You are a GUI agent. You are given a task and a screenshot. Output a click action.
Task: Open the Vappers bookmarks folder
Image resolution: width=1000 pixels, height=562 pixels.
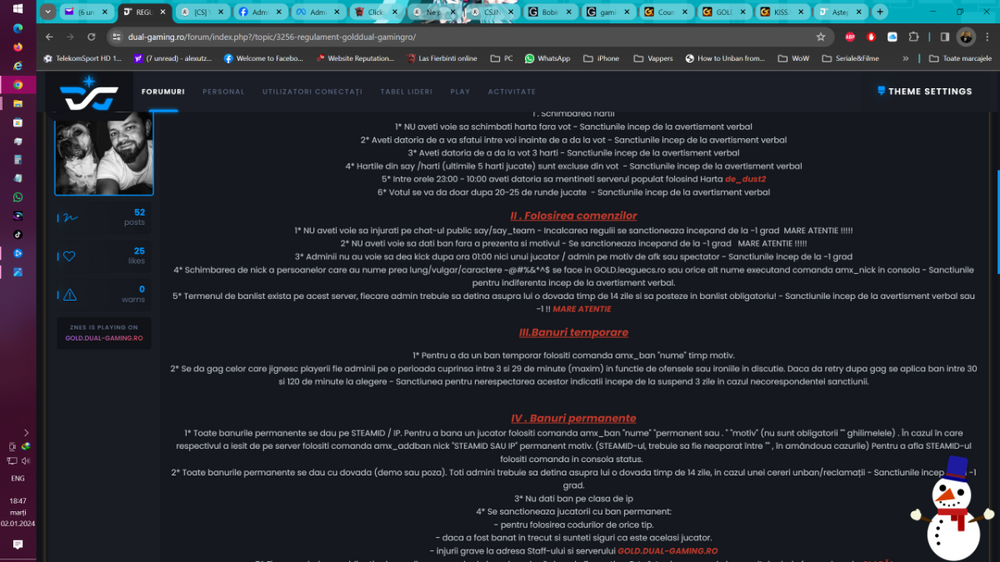[x=653, y=58]
